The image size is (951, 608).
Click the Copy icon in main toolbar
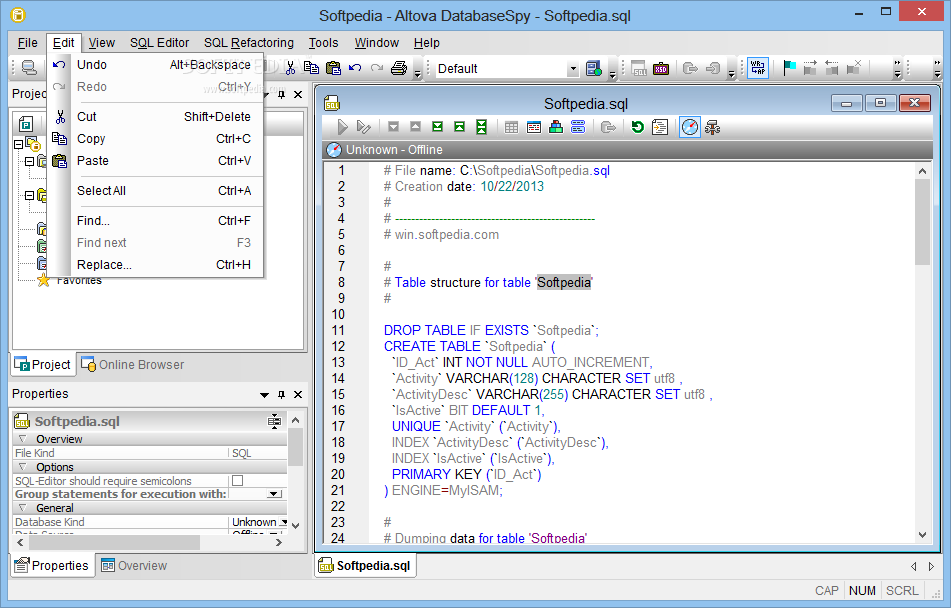[x=311, y=68]
